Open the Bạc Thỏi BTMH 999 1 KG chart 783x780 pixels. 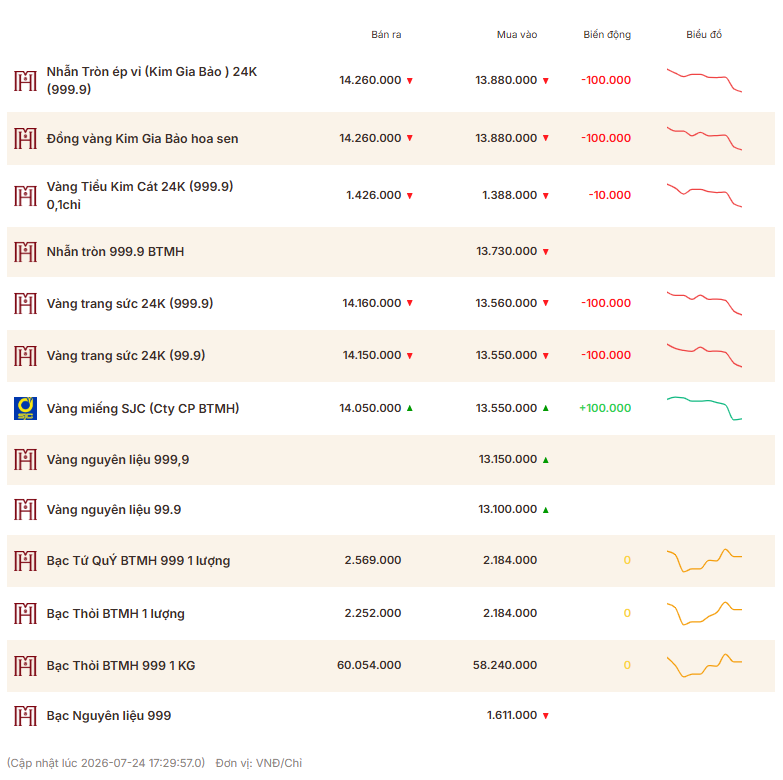(704, 665)
